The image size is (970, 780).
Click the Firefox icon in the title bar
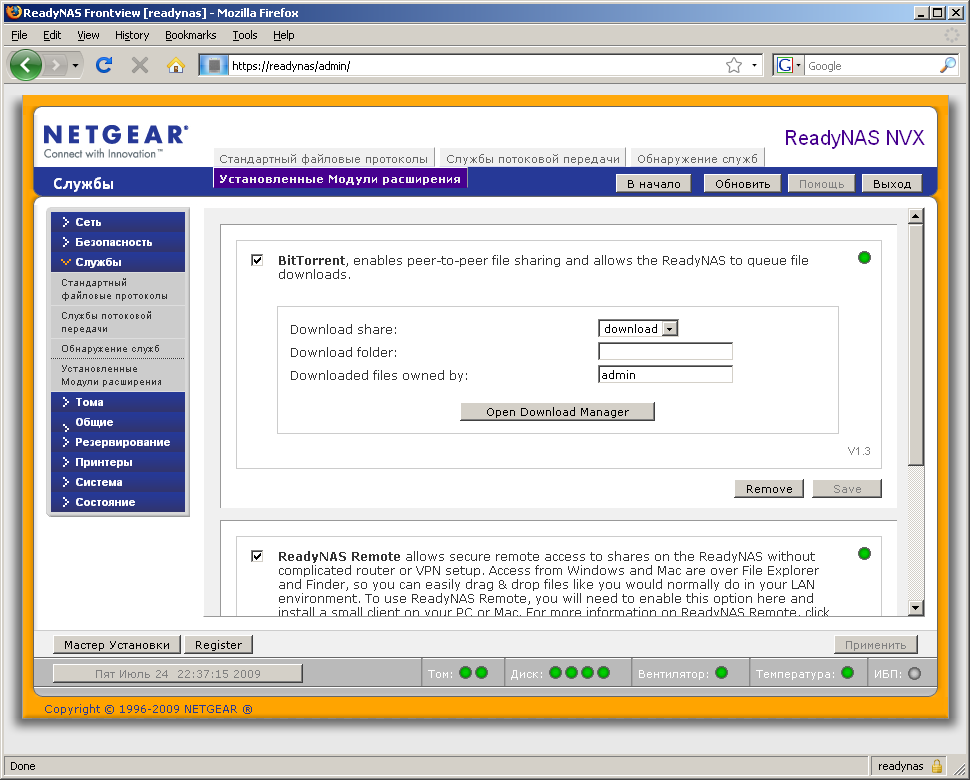(13, 12)
